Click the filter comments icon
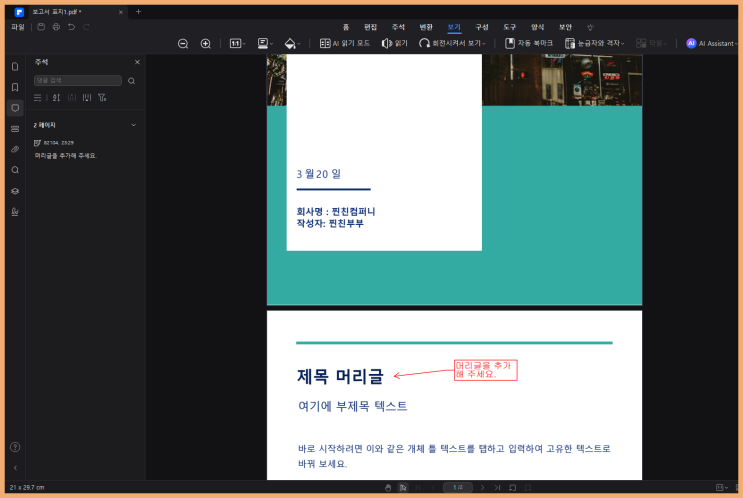The height and width of the screenshot is (498, 743). click(x=102, y=98)
